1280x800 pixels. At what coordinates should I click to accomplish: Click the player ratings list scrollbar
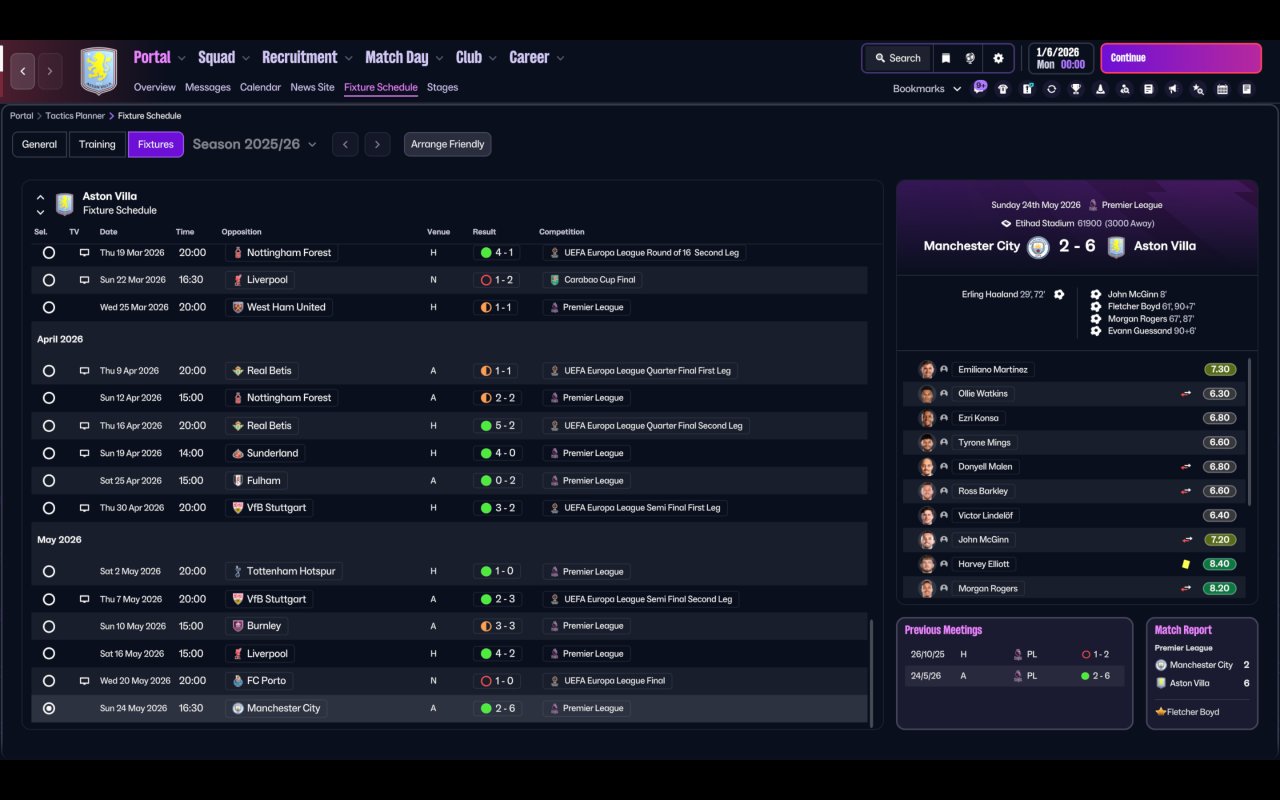[1250, 431]
